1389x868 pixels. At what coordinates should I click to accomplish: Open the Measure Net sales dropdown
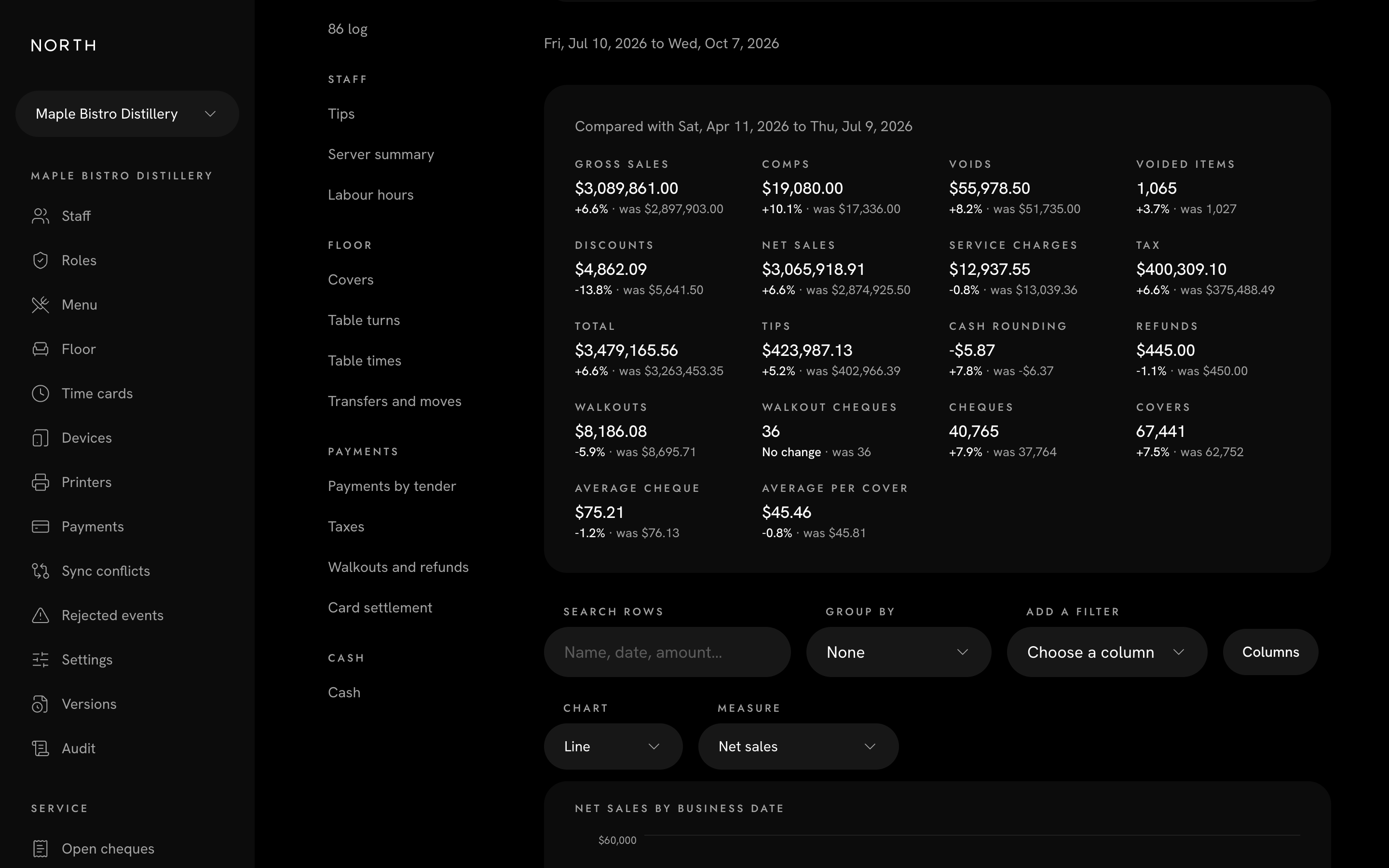[798, 746]
